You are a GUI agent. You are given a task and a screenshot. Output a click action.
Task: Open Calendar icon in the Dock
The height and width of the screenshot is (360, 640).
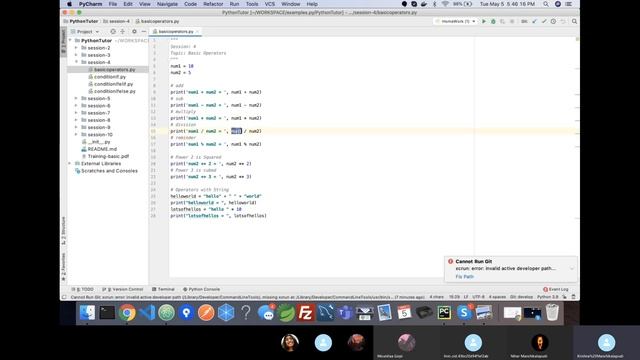[404, 313]
